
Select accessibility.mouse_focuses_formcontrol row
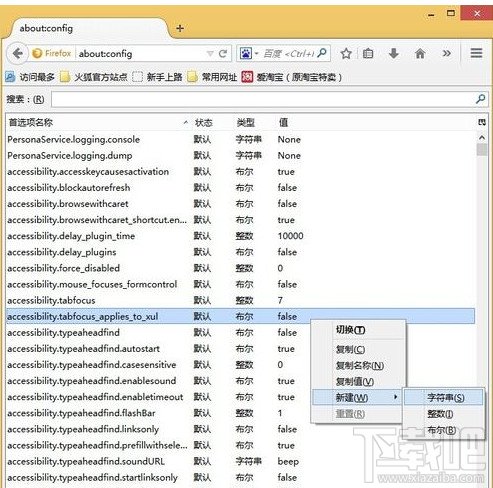(240, 284)
